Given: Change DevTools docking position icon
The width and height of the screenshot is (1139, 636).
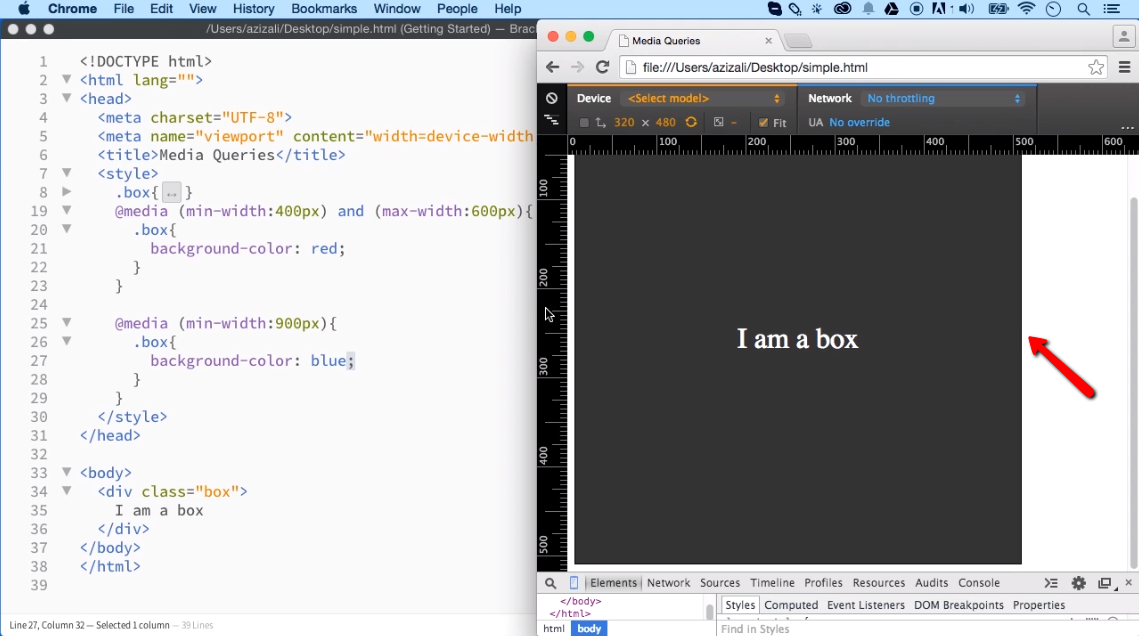Looking at the screenshot, I should click(1104, 582).
